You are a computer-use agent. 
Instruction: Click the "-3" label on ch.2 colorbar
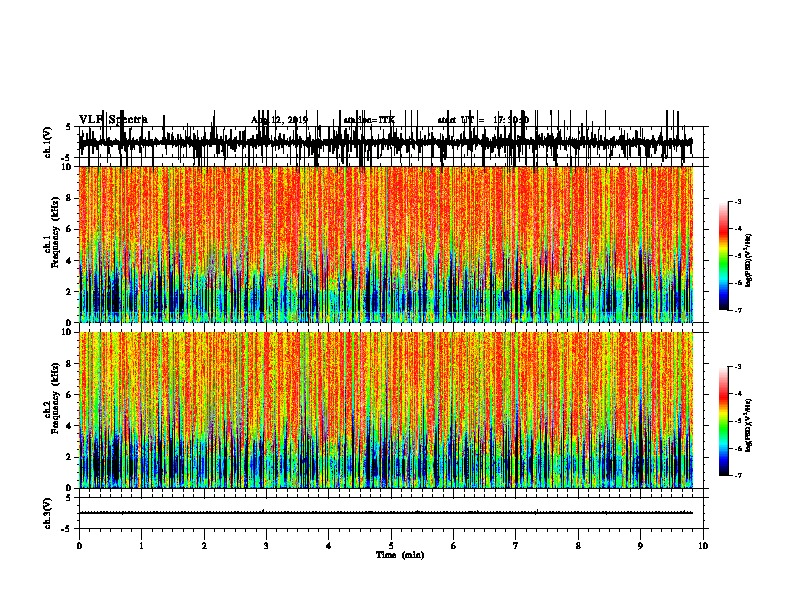737,367
